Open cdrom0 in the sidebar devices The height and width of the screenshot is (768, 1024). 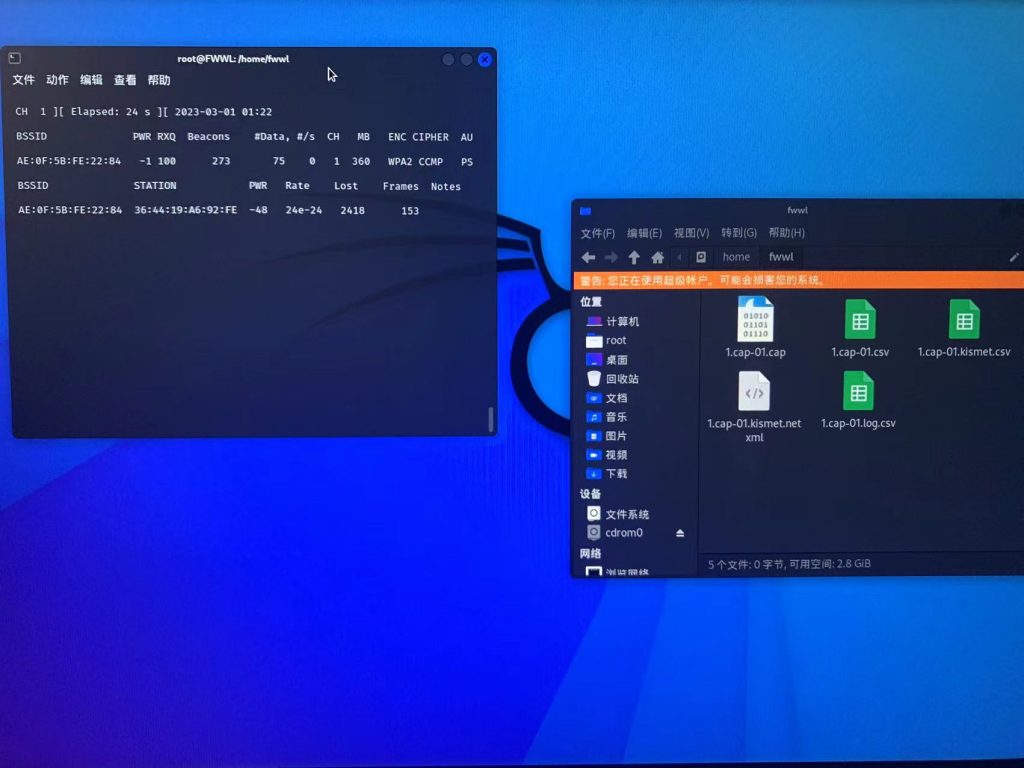click(615, 533)
